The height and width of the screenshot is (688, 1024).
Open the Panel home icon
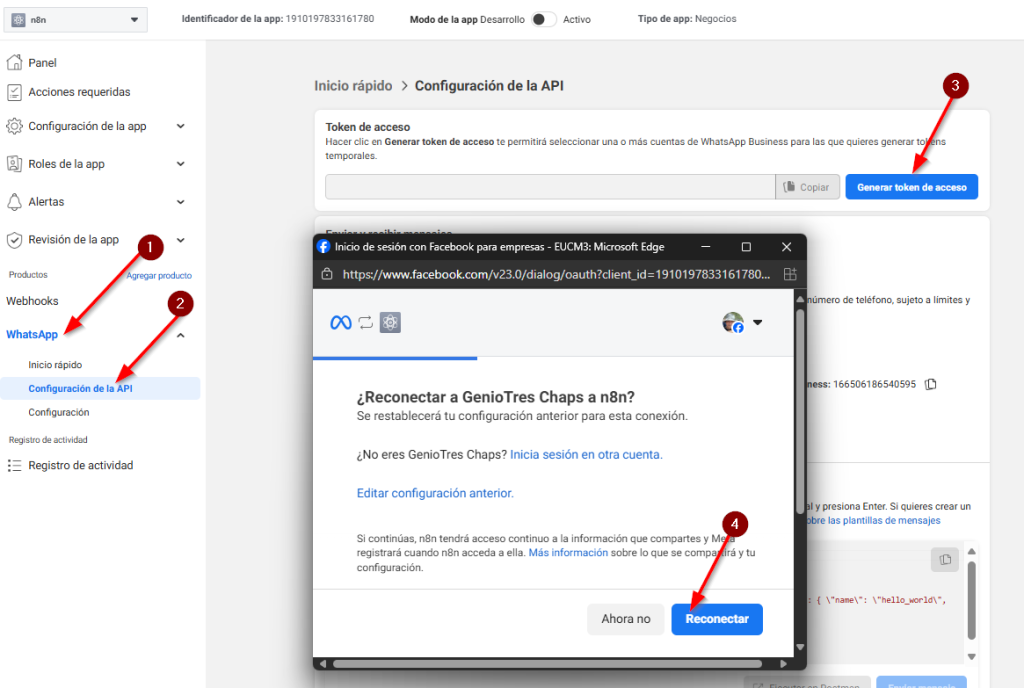pos(14,63)
